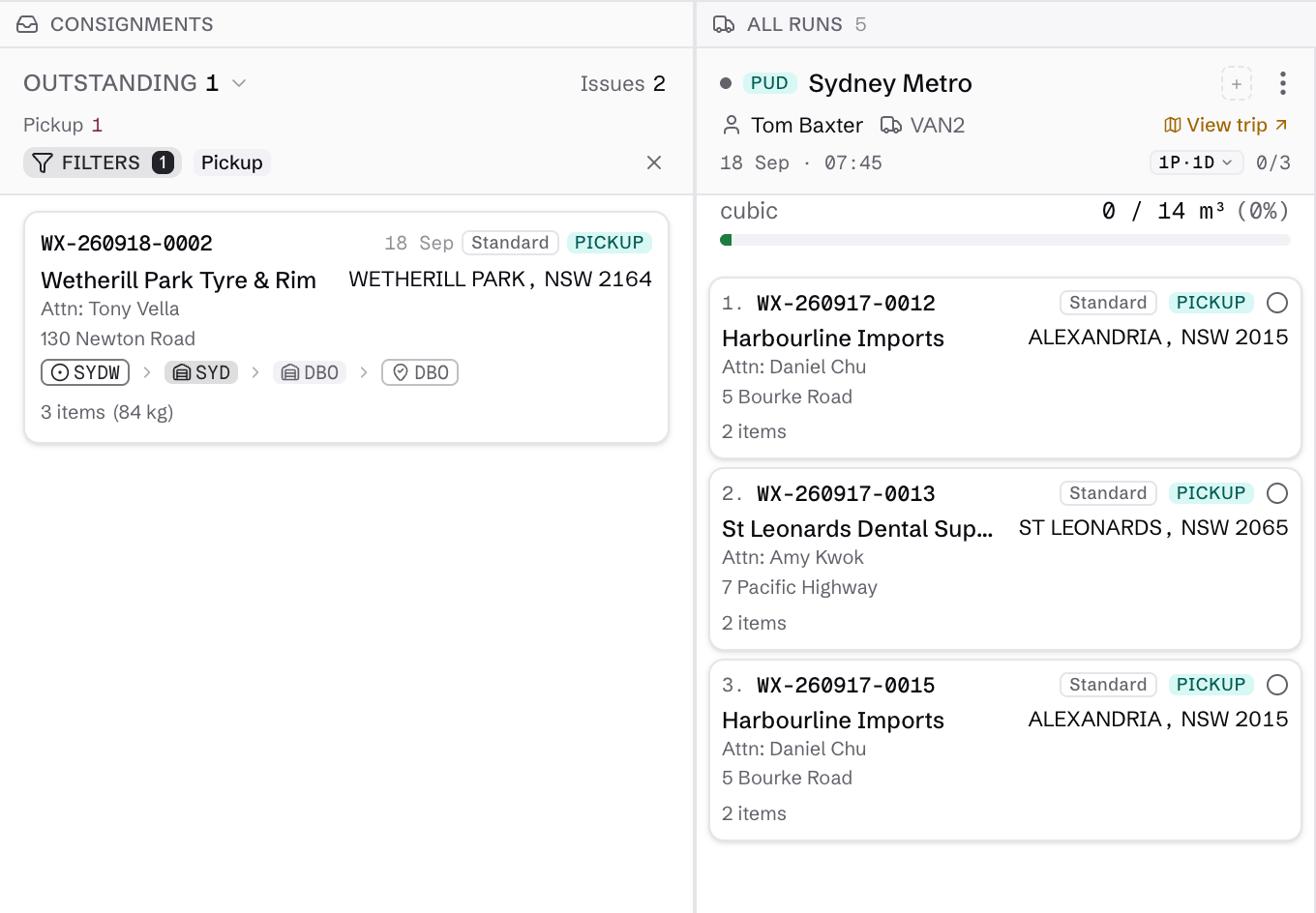Open the St Leonards Dental Sup... stop card
Image resolution: width=1316 pixels, height=913 pixels.
coord(1005,560)
